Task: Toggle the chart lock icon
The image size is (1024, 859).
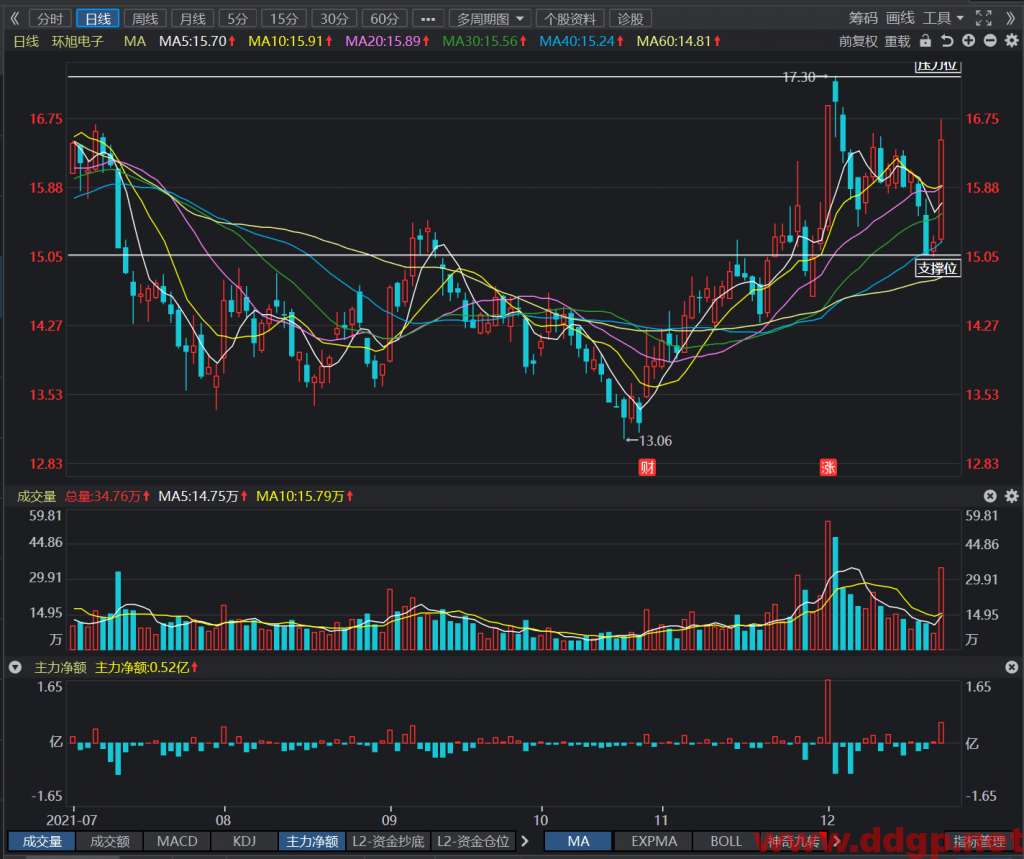Action: tap(925, 41)
